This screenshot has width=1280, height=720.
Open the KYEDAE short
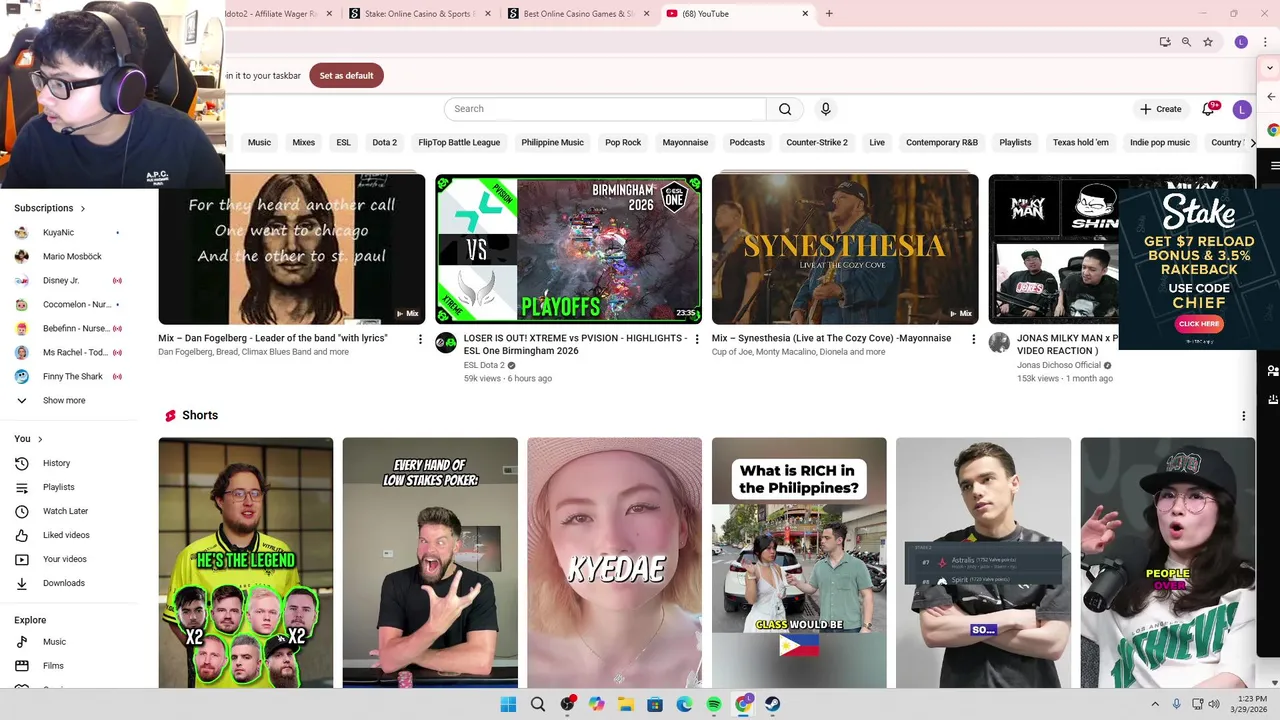pos(615,563)
